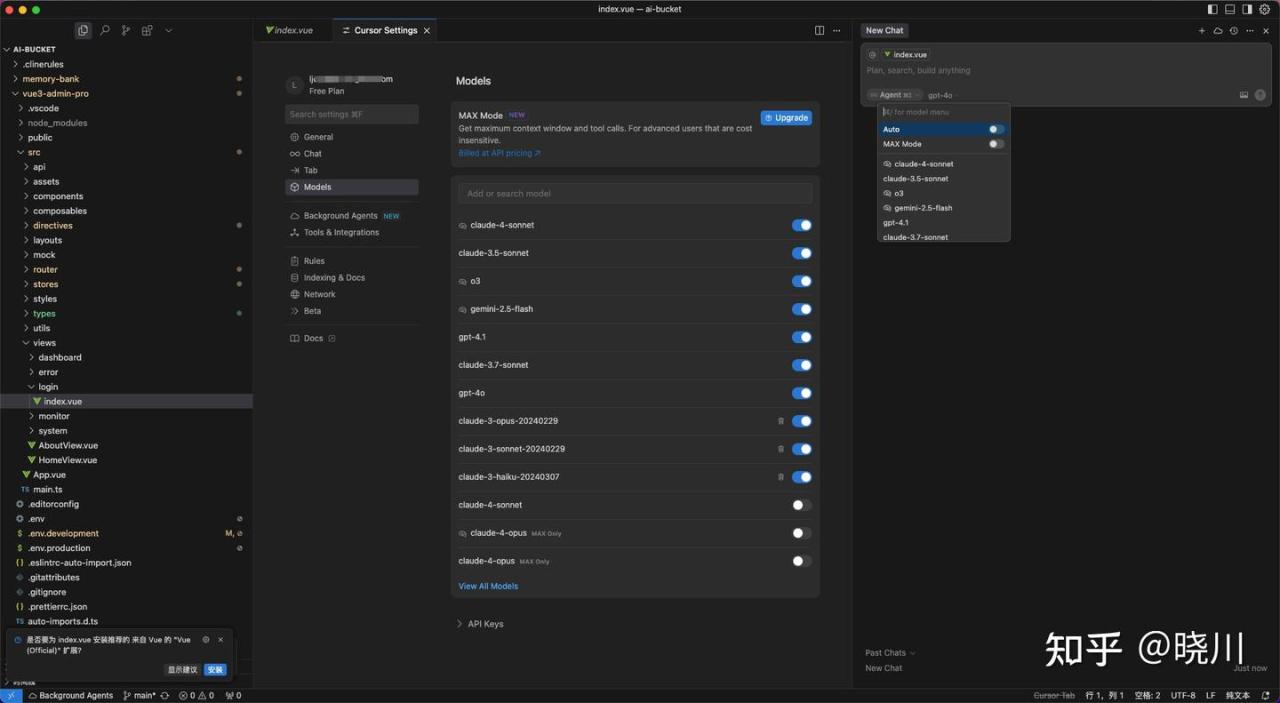The image size is (1280, 703).
Task: Delete claude-3-sonnet-20240229 model trash icon
Action: point(781,449)
